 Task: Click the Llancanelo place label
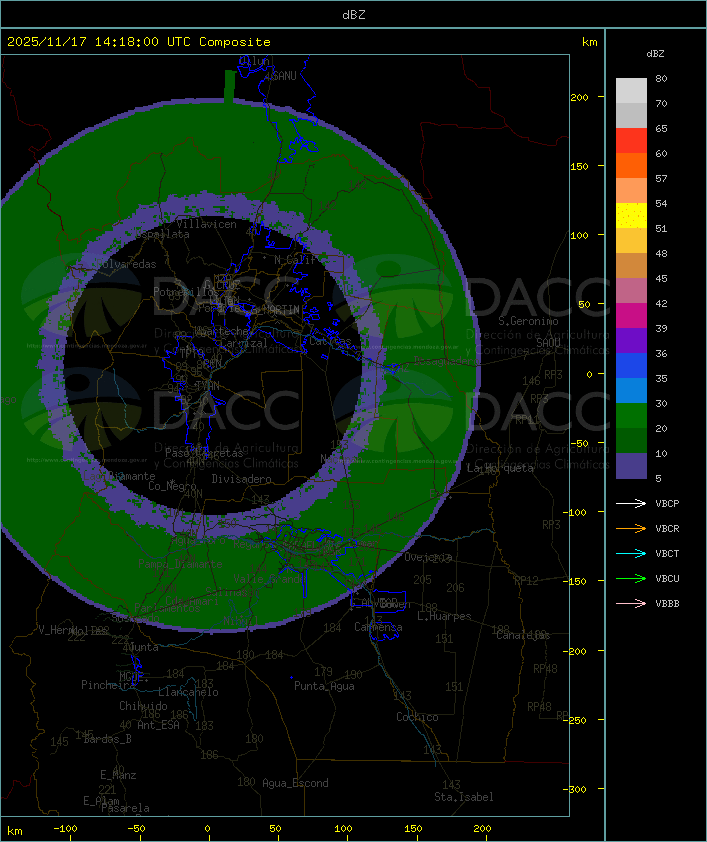[188, 692]
